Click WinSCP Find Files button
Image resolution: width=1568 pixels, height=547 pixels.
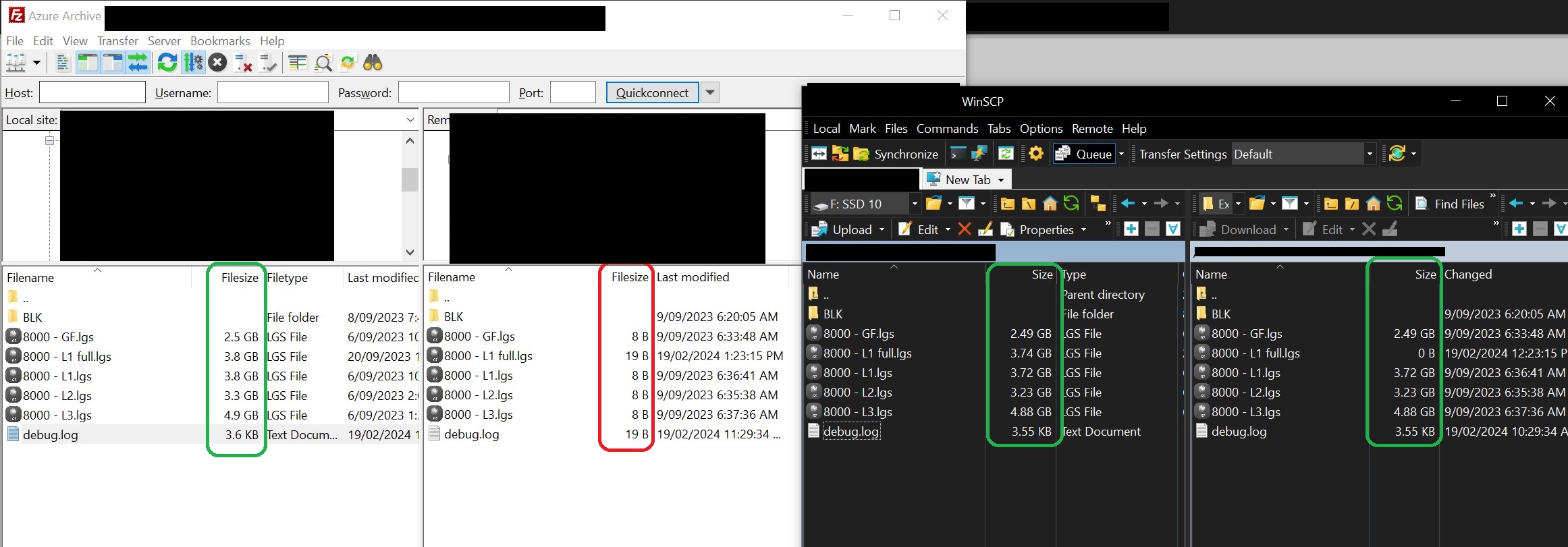1449,204
